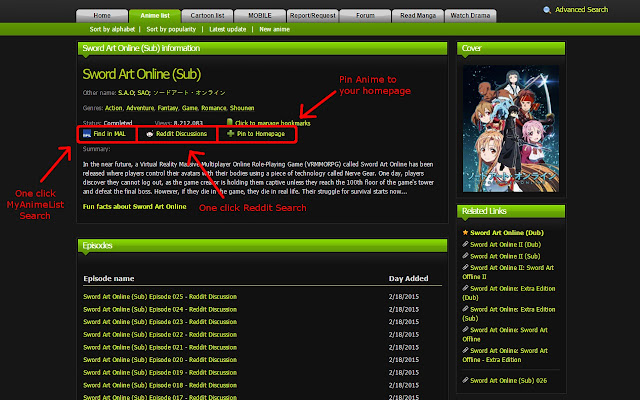Open Sword Art Online: Extra Edition (Dub)
Image resolution: width=640 pixels, height=400 pixels.
click(x=509, y=293)
